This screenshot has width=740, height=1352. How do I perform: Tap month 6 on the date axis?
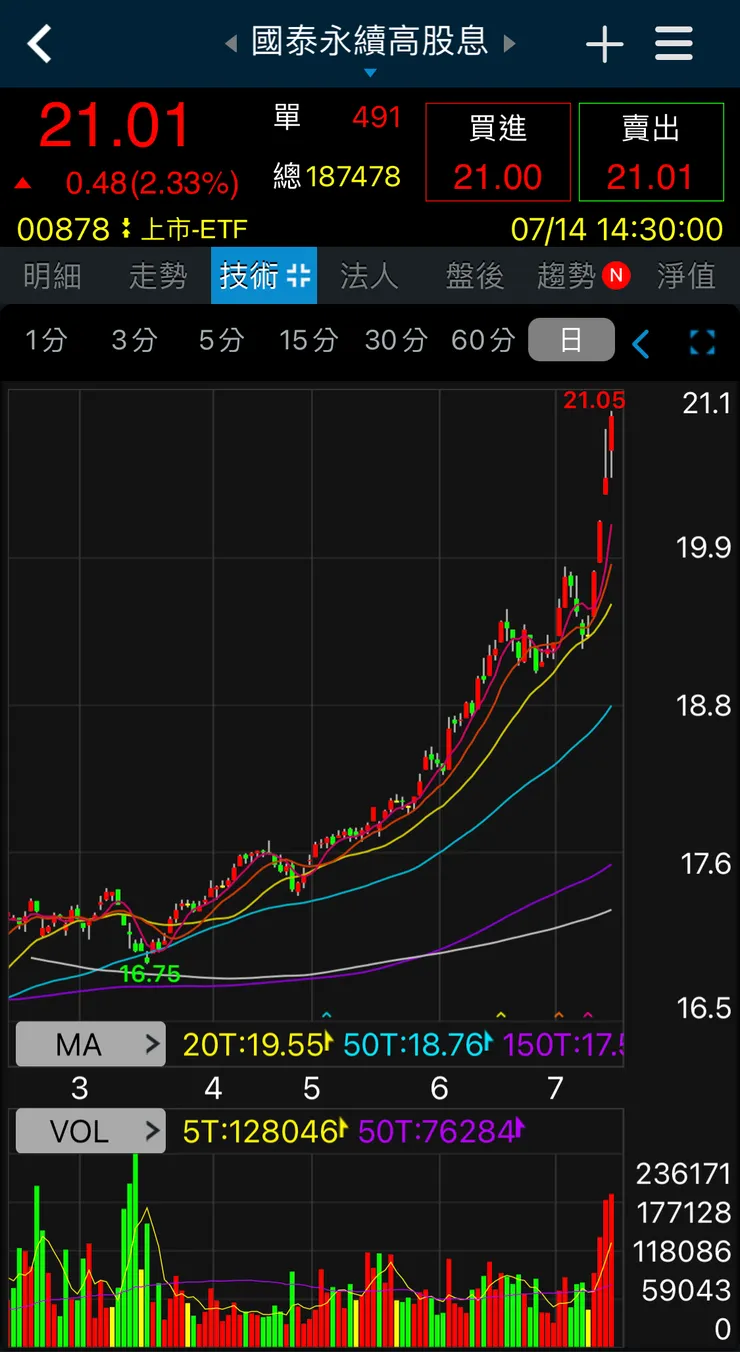click(439, 1088)
